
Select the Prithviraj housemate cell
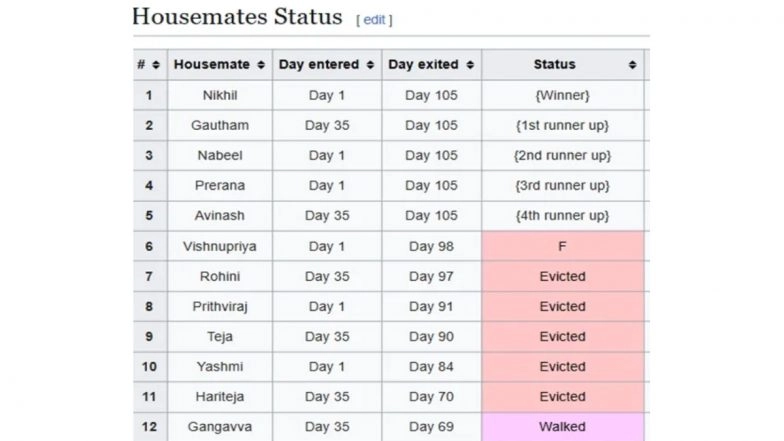coord(220,306)
